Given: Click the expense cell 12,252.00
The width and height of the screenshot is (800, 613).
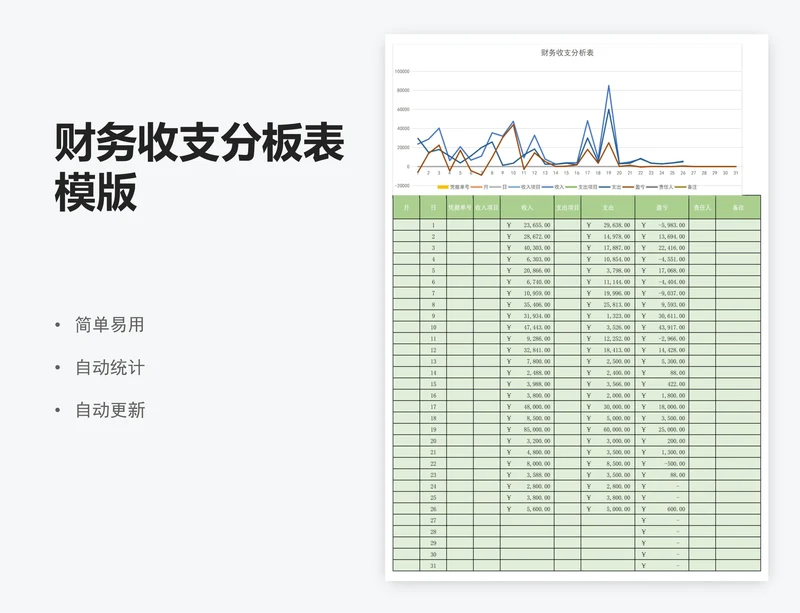Looking at the screenshot, I should click(x=608, y=339).
